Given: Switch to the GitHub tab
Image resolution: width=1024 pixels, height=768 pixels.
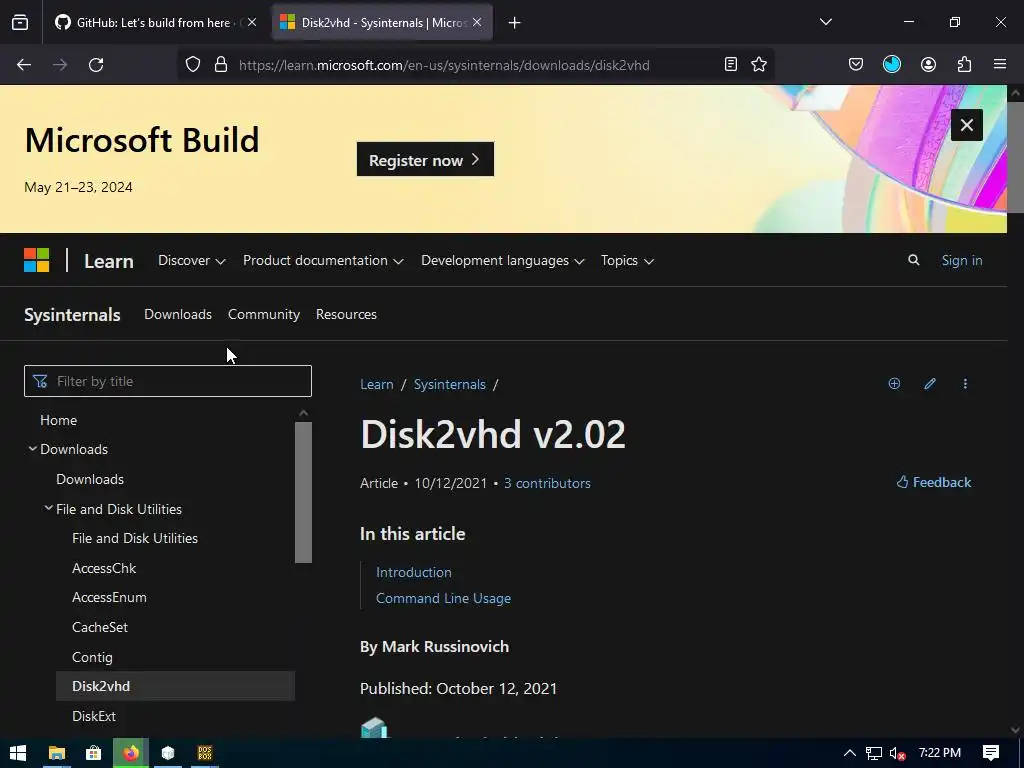Looking at the screenshot, I should 153,22.
